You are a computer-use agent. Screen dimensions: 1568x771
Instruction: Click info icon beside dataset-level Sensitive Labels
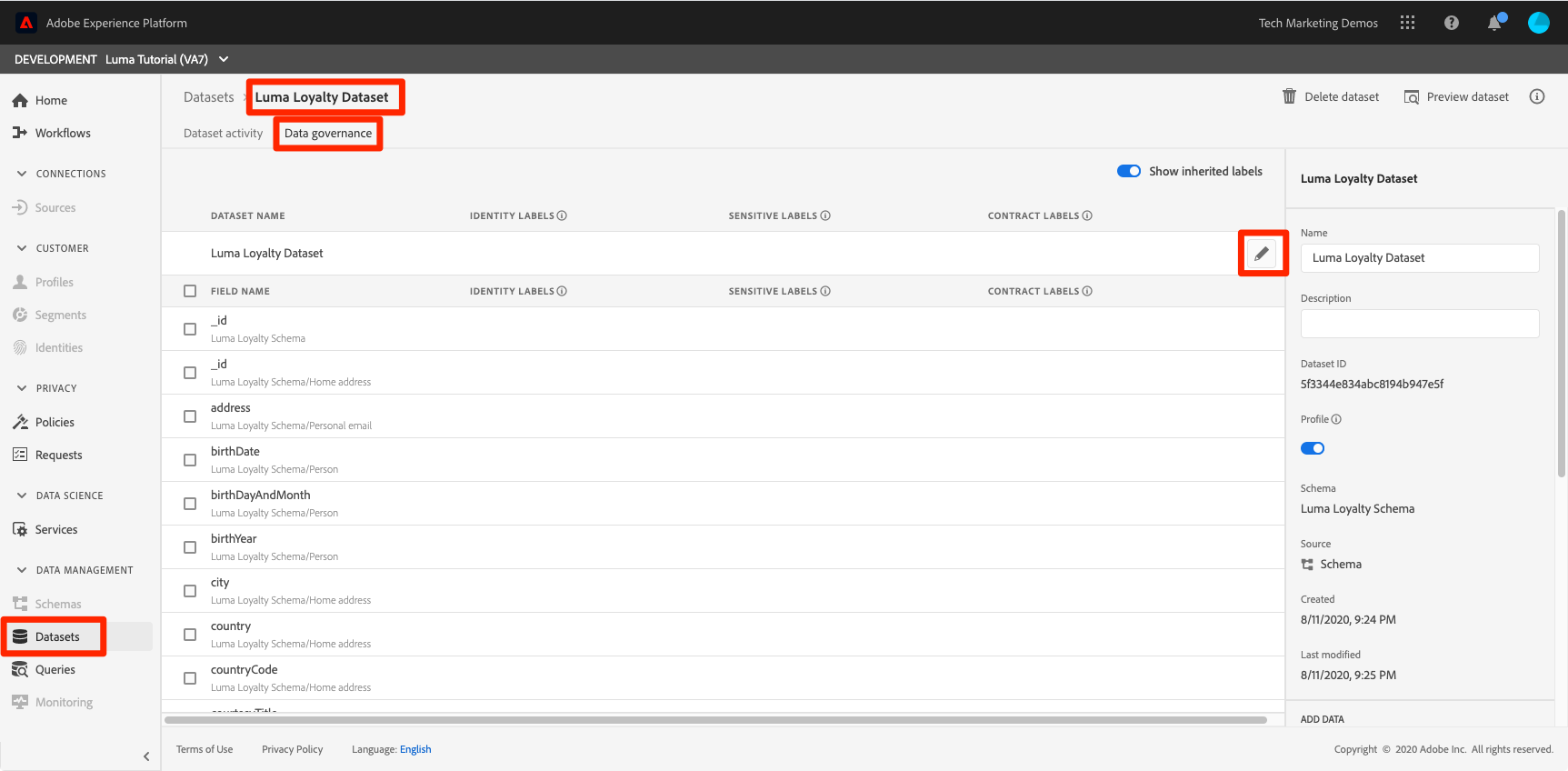coord(825,215)
